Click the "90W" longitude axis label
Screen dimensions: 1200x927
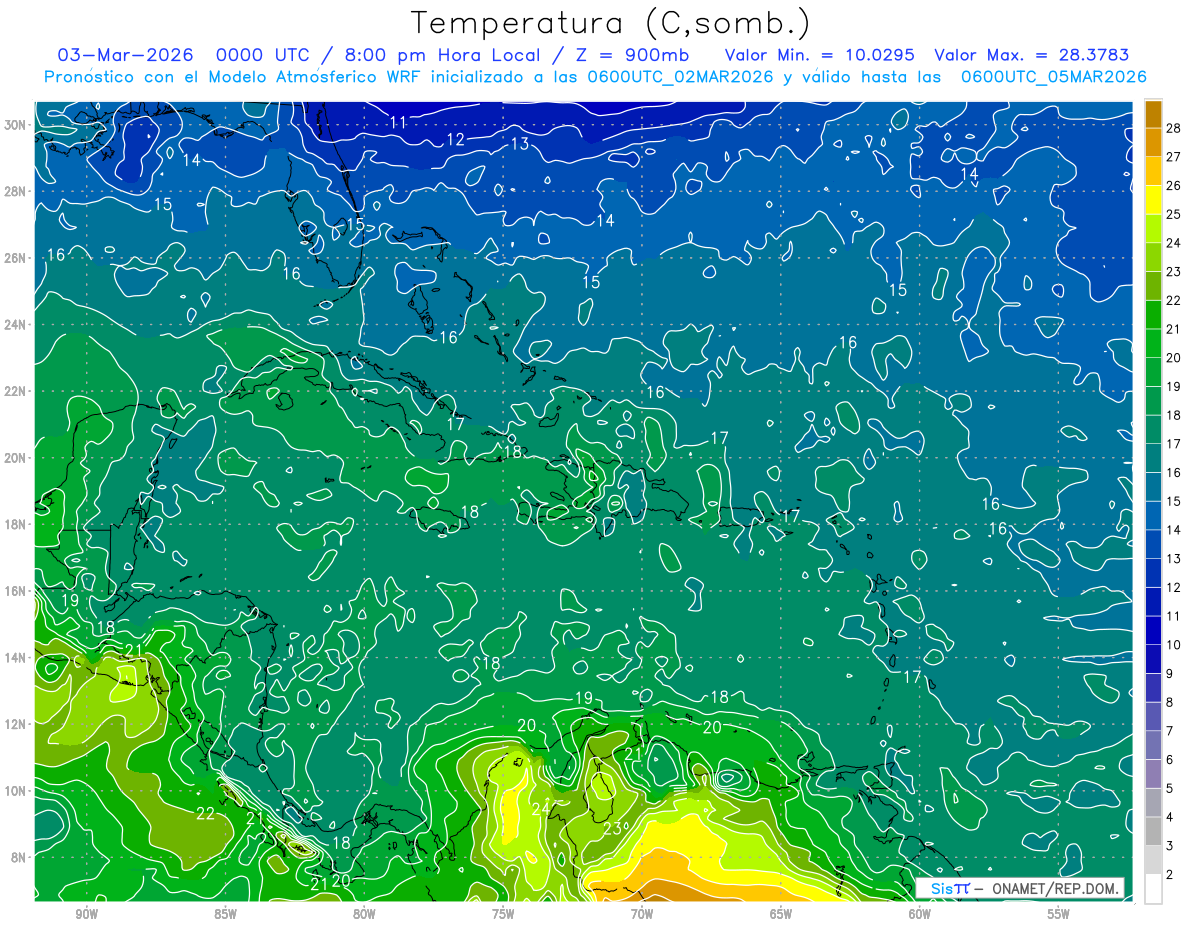pyautogui.click(x=87, y=914)
